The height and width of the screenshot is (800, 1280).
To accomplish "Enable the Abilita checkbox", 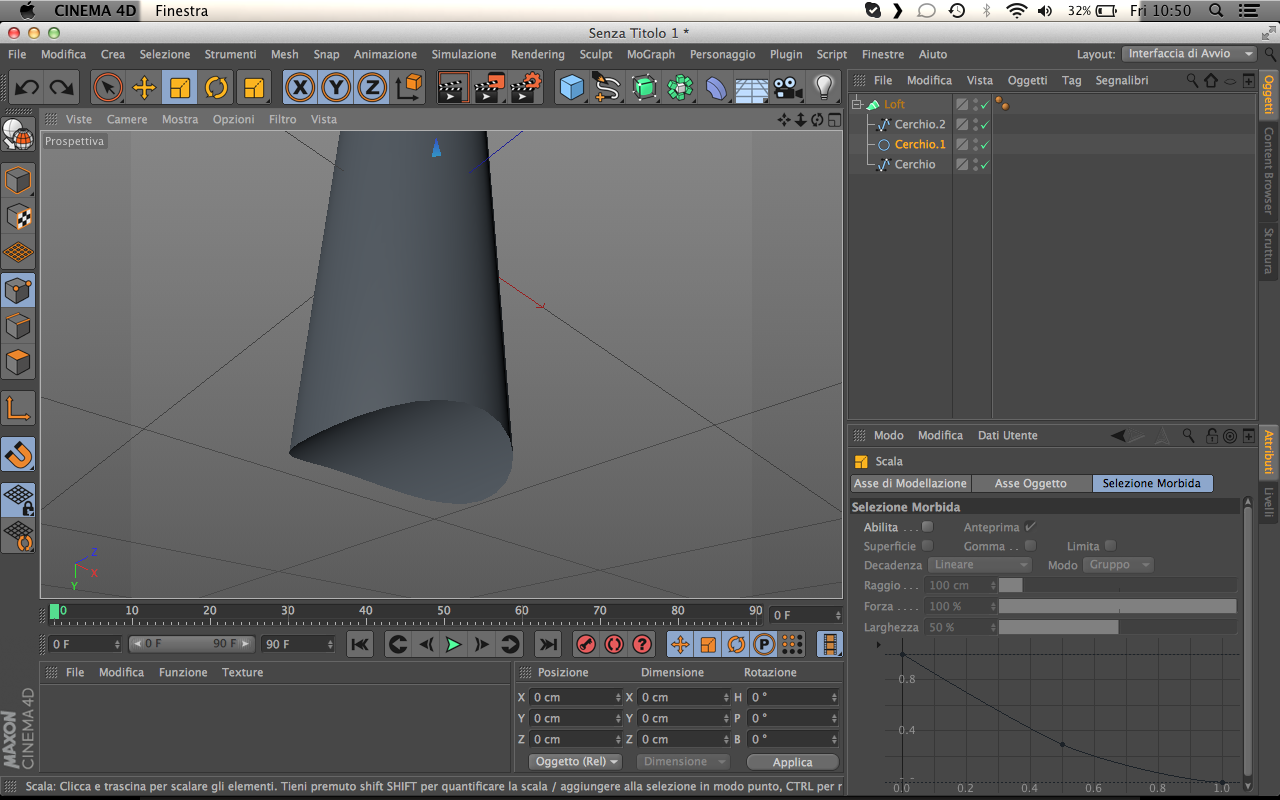I will 927,527.
